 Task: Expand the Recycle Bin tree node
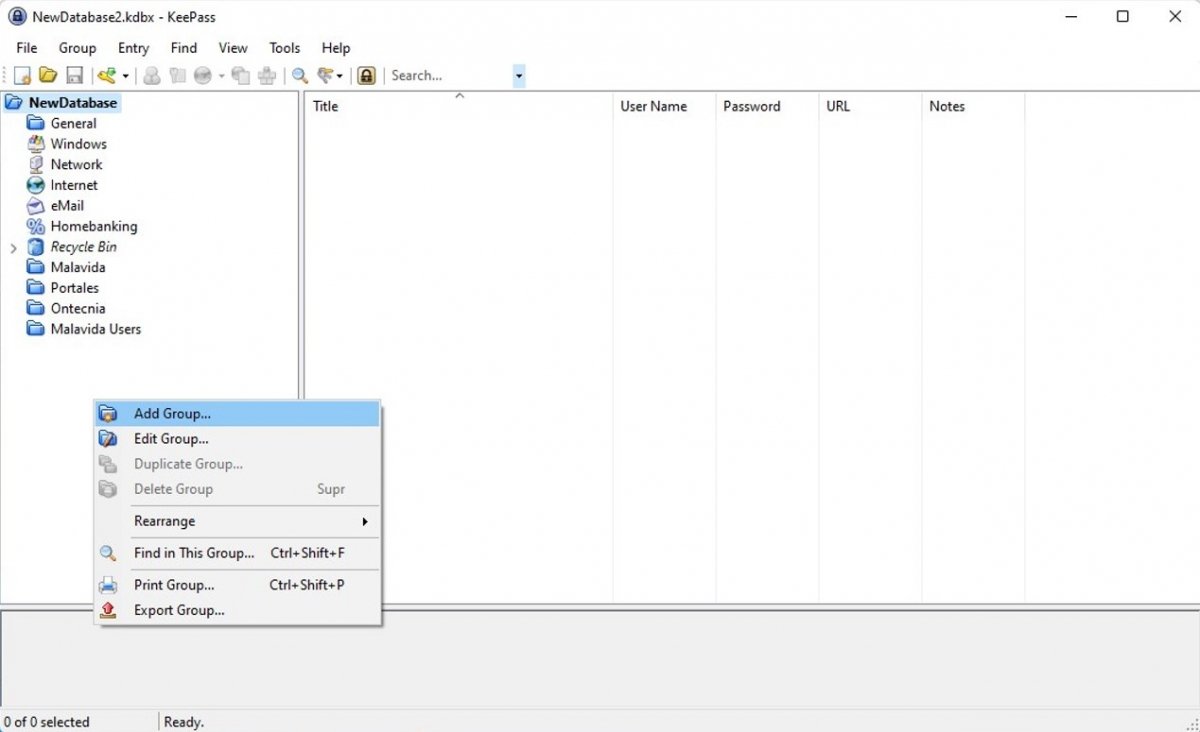click(13, 247)
